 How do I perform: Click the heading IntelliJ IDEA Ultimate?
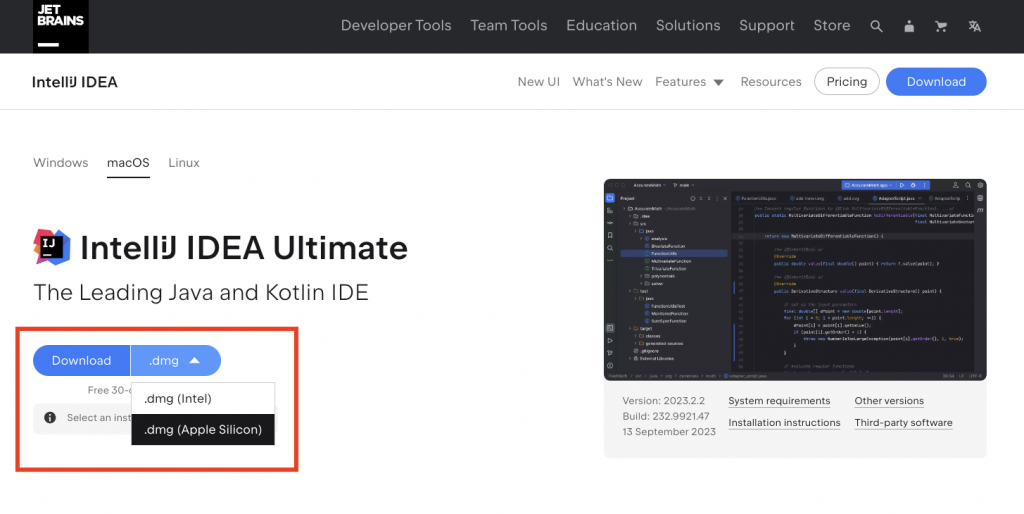244,248
